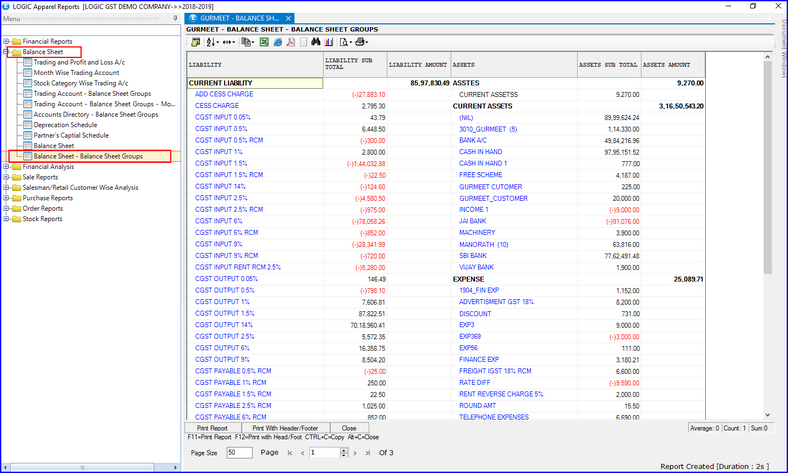The height and width of the screenshot is (473, 788).
Task: Click Print With Header/Footer button
Action: [x=287, y=428]
